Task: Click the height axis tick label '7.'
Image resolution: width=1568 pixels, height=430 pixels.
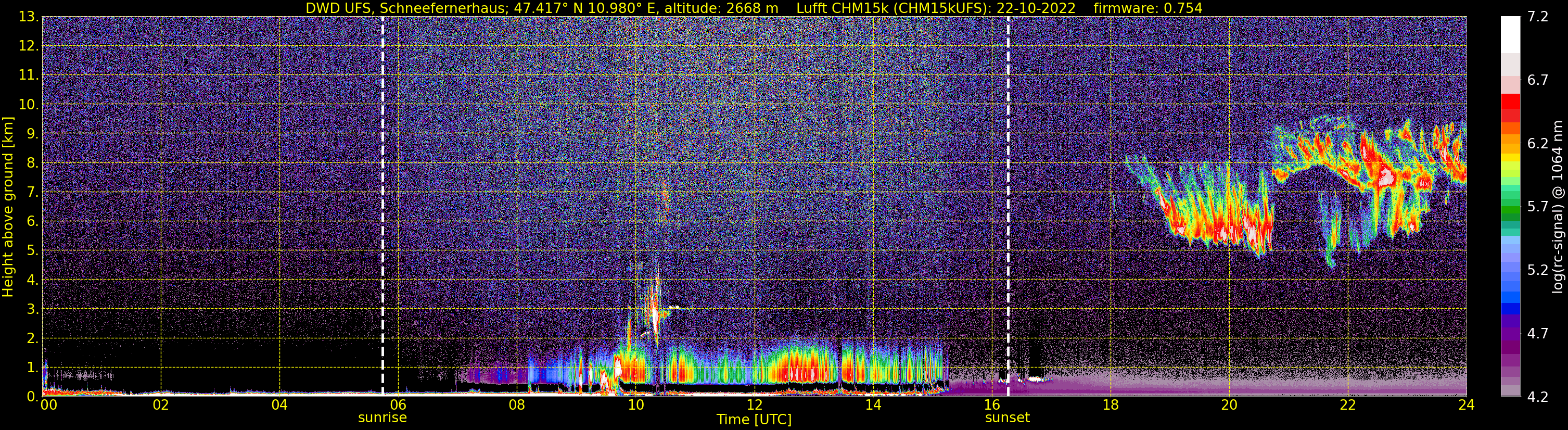Action: (32, 192)
